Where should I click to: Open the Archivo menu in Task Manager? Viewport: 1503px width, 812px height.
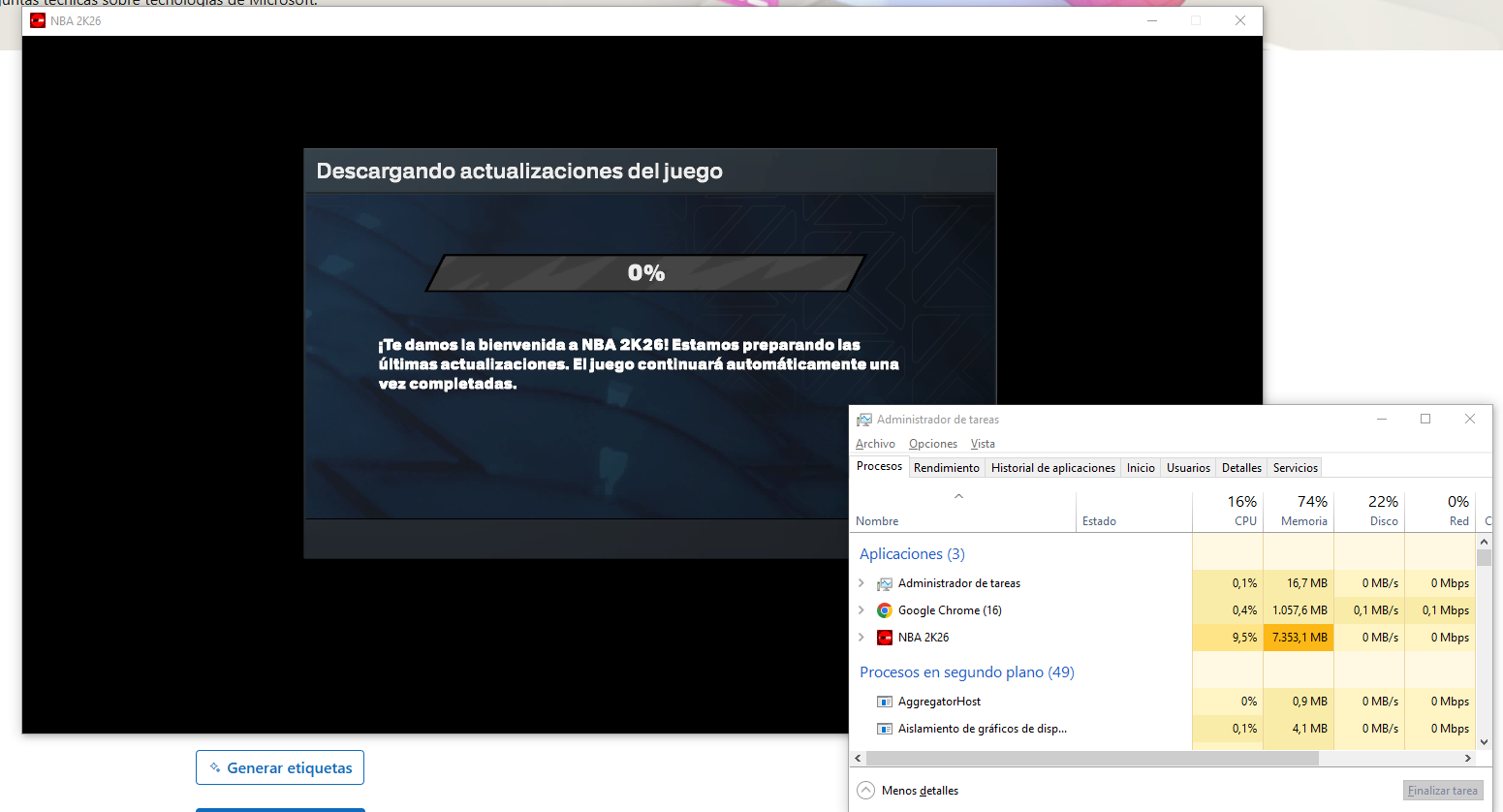[x=875, y=444]
